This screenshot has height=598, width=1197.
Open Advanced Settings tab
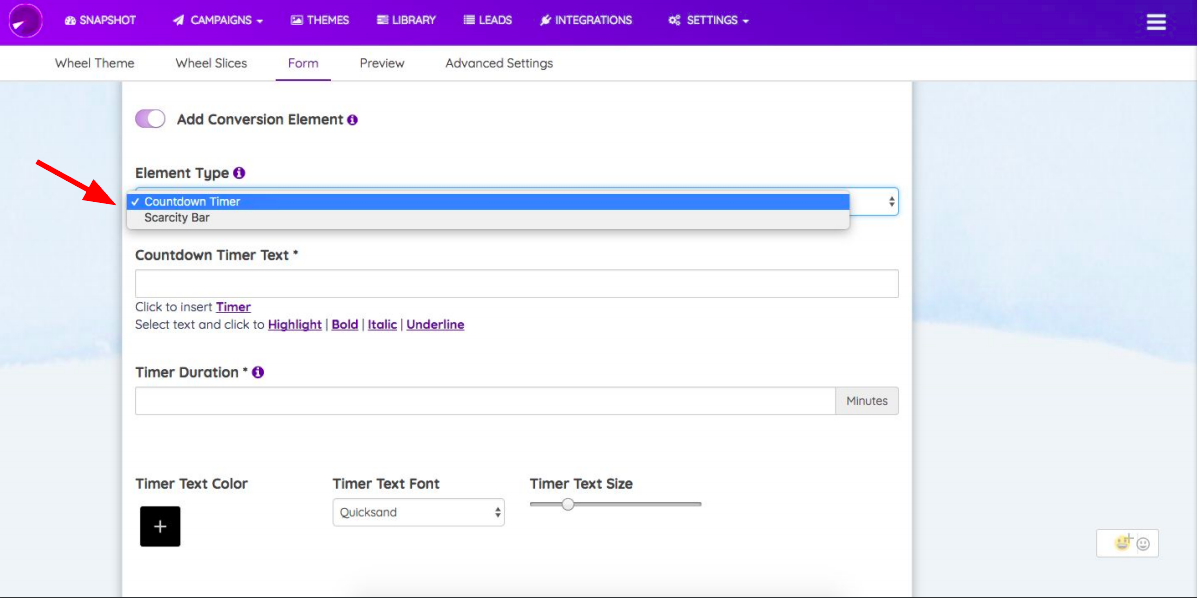pos(499,63)
